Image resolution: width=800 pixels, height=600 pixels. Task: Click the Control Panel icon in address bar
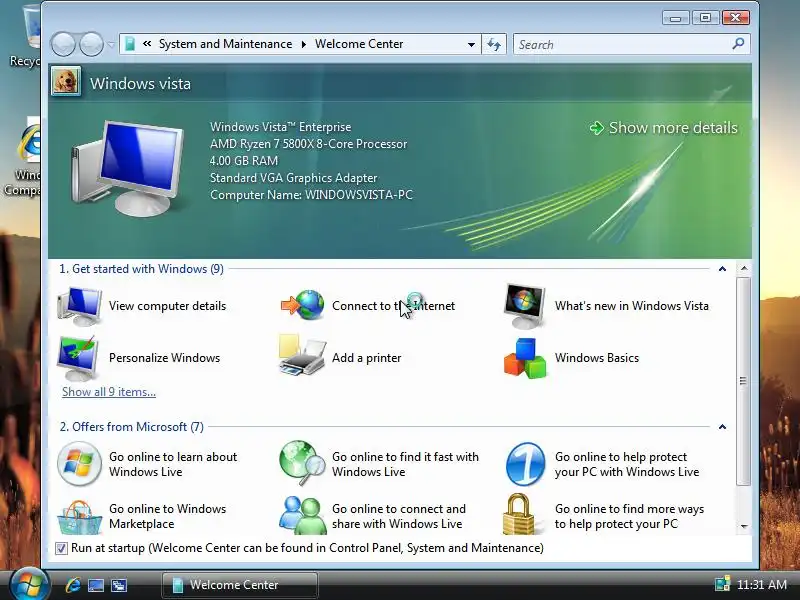pyautogui.click(x=130, y=44)
